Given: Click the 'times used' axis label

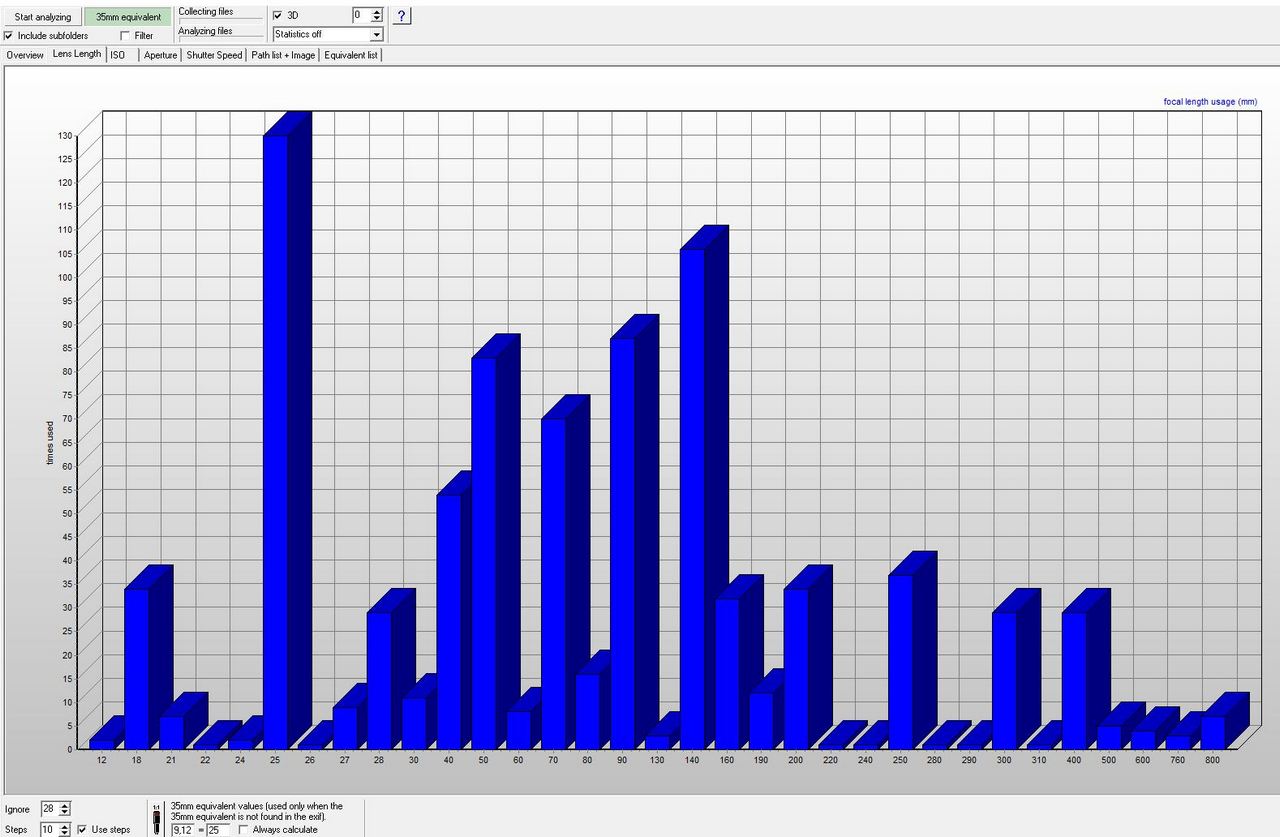Looking at the screenshot, I should (50, 441).
